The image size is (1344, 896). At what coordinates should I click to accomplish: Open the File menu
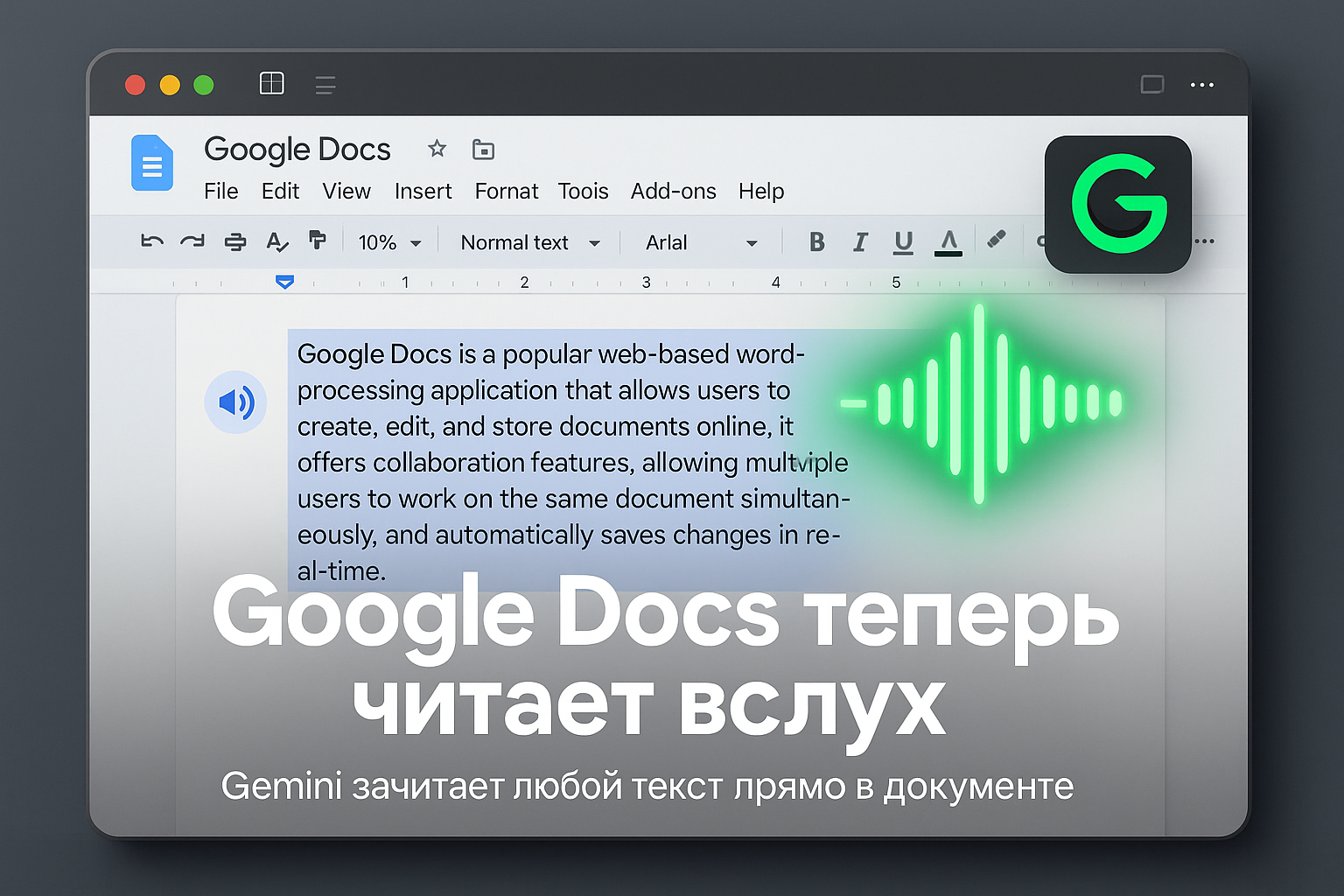220,191
